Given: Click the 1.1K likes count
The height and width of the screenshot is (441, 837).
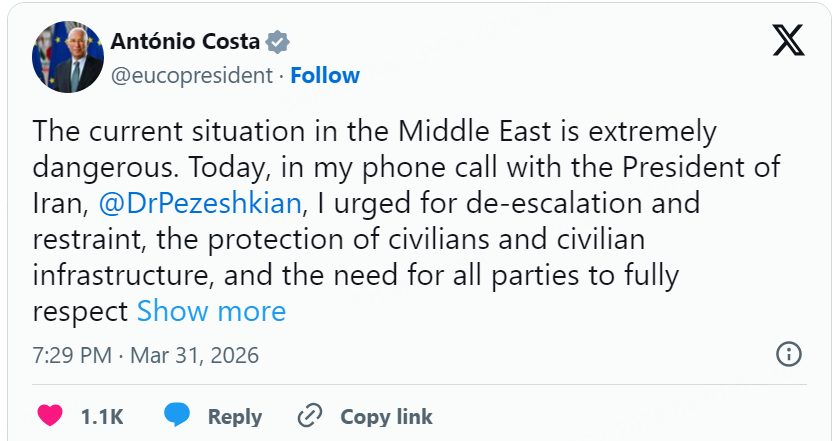Looking at the screenshot, I should (101, 416).
